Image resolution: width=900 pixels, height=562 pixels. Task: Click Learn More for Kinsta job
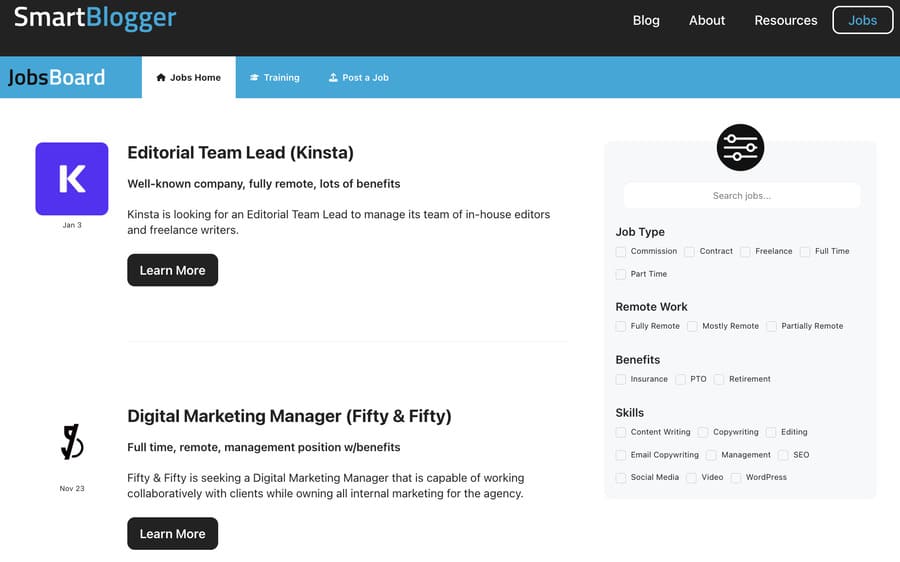172,270
